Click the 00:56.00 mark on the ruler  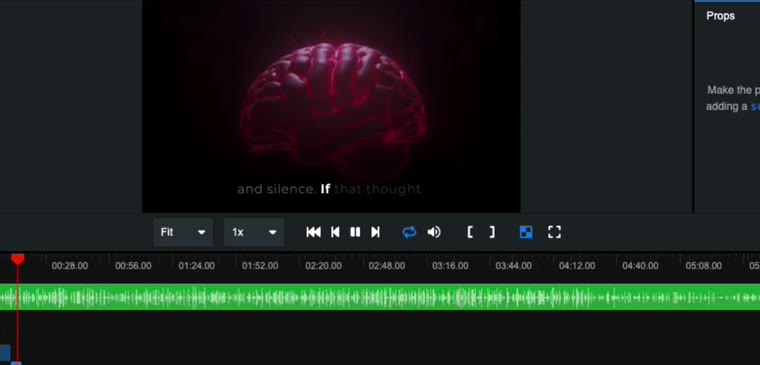coord(133,266)
